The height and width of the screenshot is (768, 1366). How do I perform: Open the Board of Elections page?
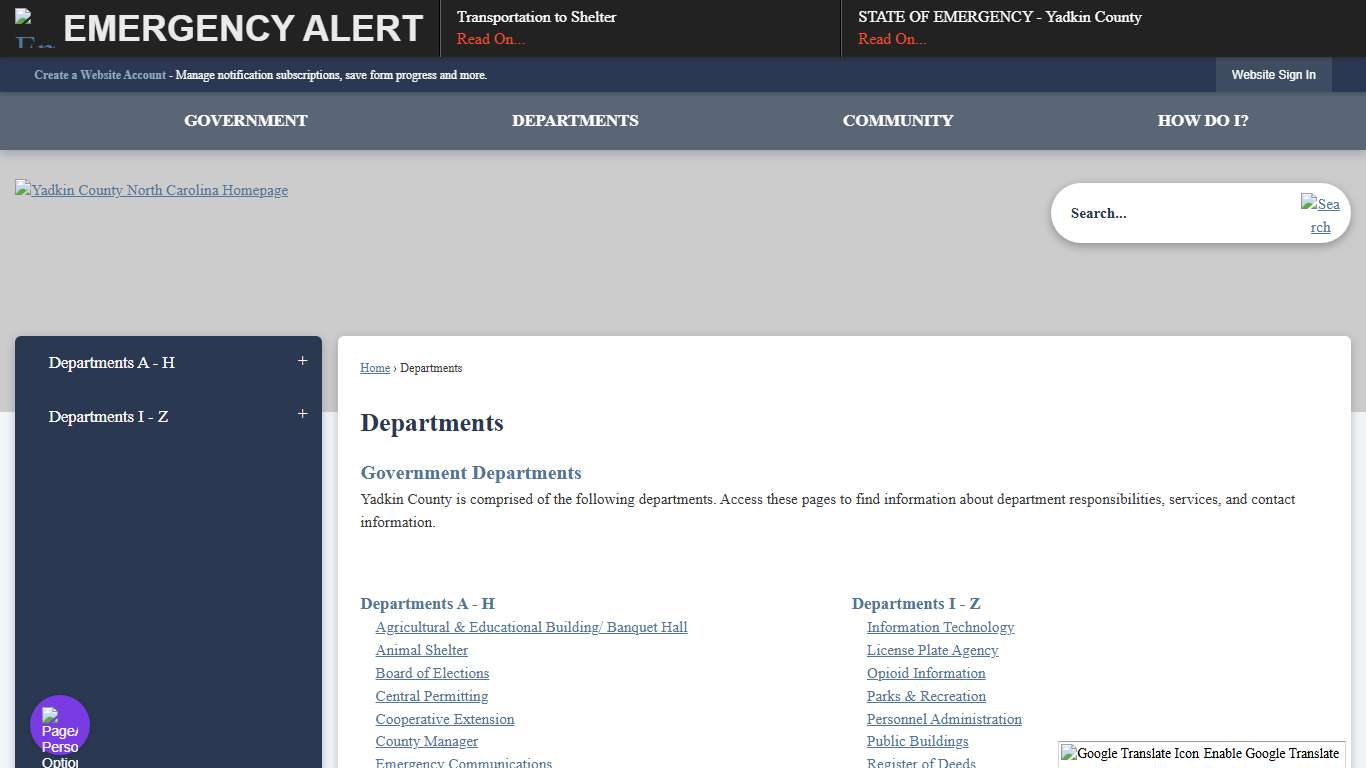[432, 673]
